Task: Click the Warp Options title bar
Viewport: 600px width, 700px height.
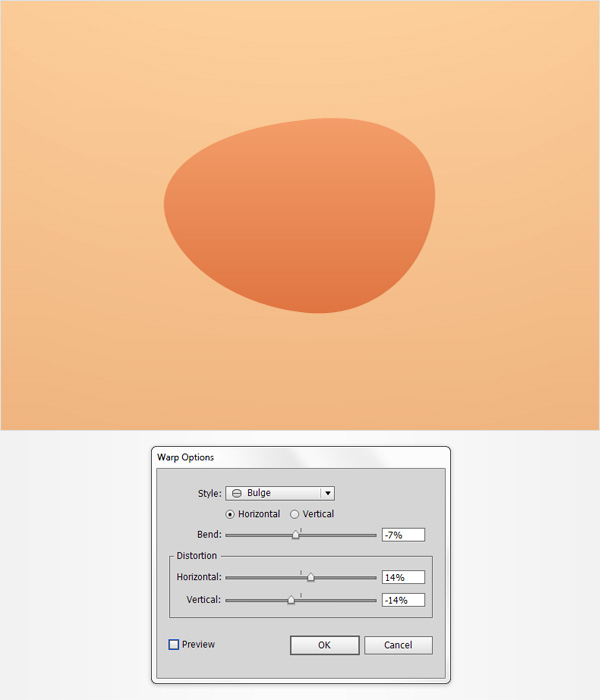Action: pyautogui.click(x=300, y=457)
